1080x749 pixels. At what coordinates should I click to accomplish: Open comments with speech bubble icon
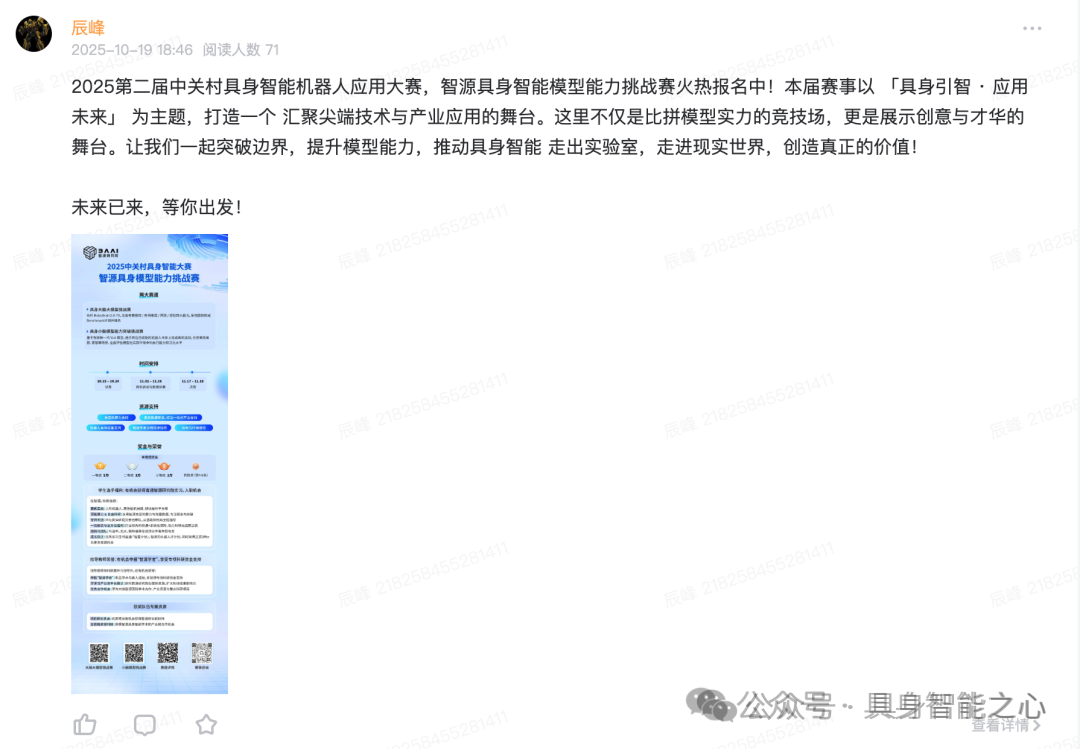click(145, 724)
